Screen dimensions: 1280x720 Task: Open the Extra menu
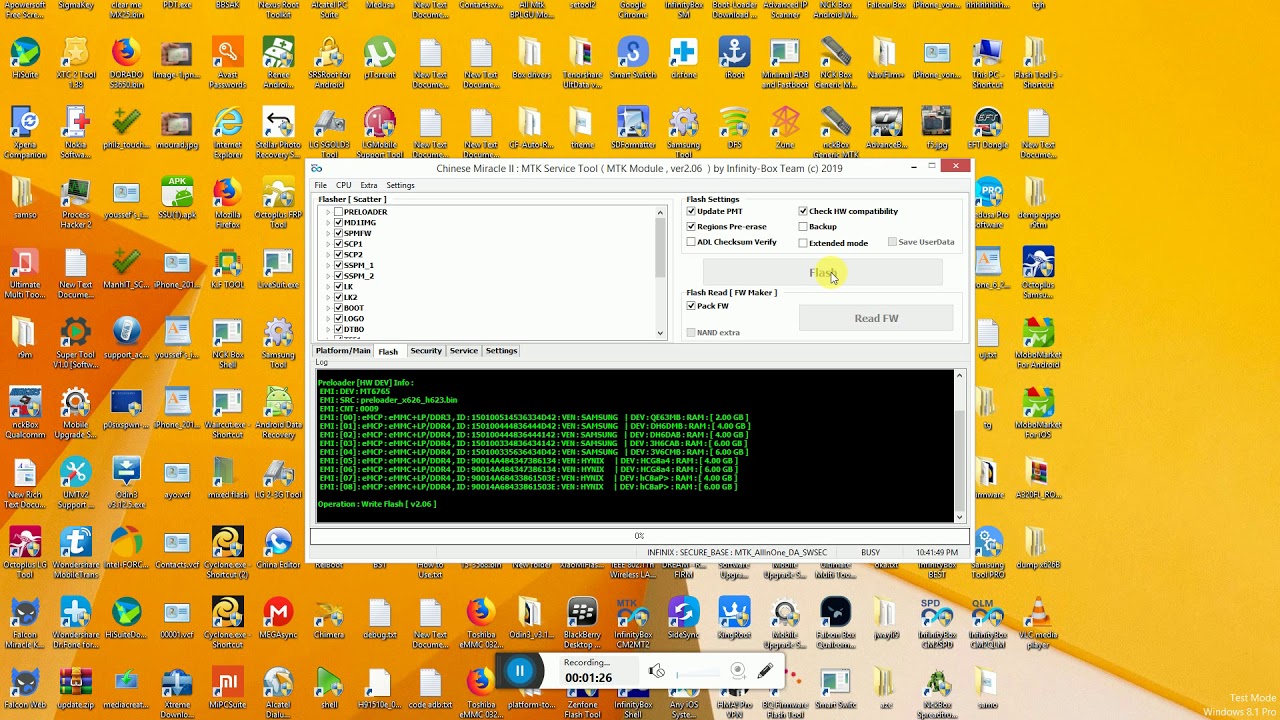(369, 185)
